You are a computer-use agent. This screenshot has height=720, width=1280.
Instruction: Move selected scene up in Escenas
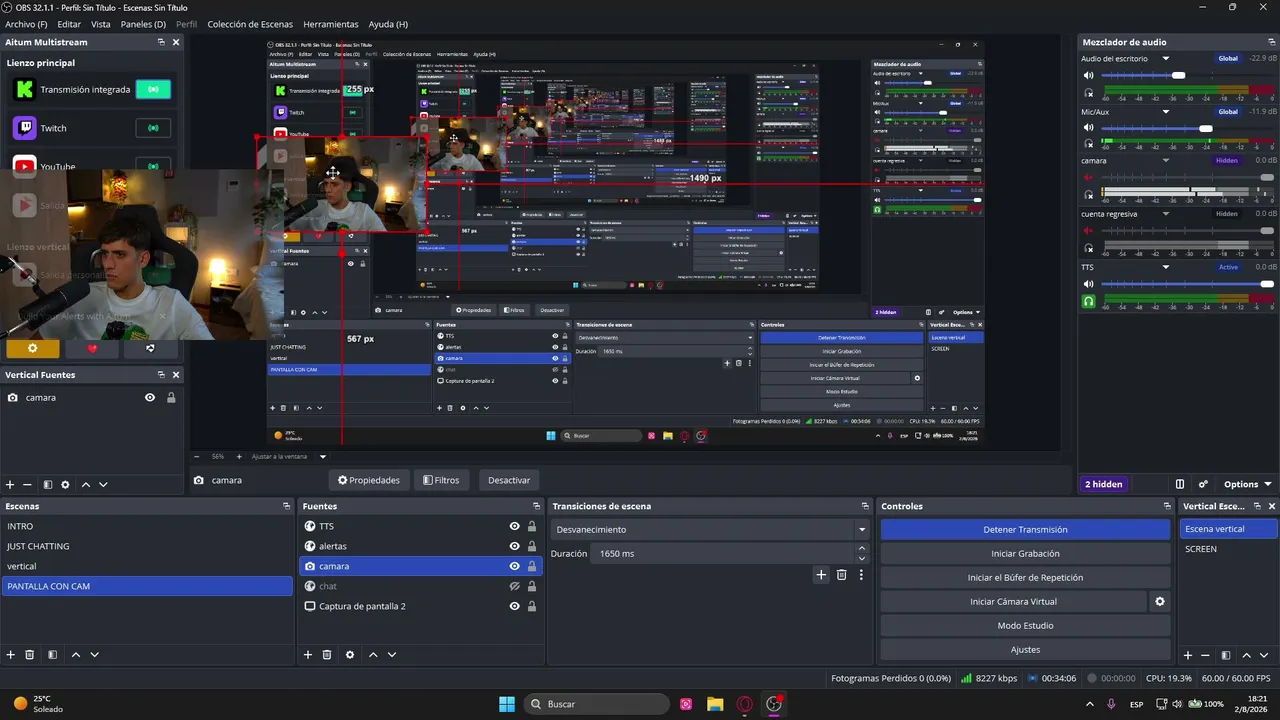click(x=76, y=655)
